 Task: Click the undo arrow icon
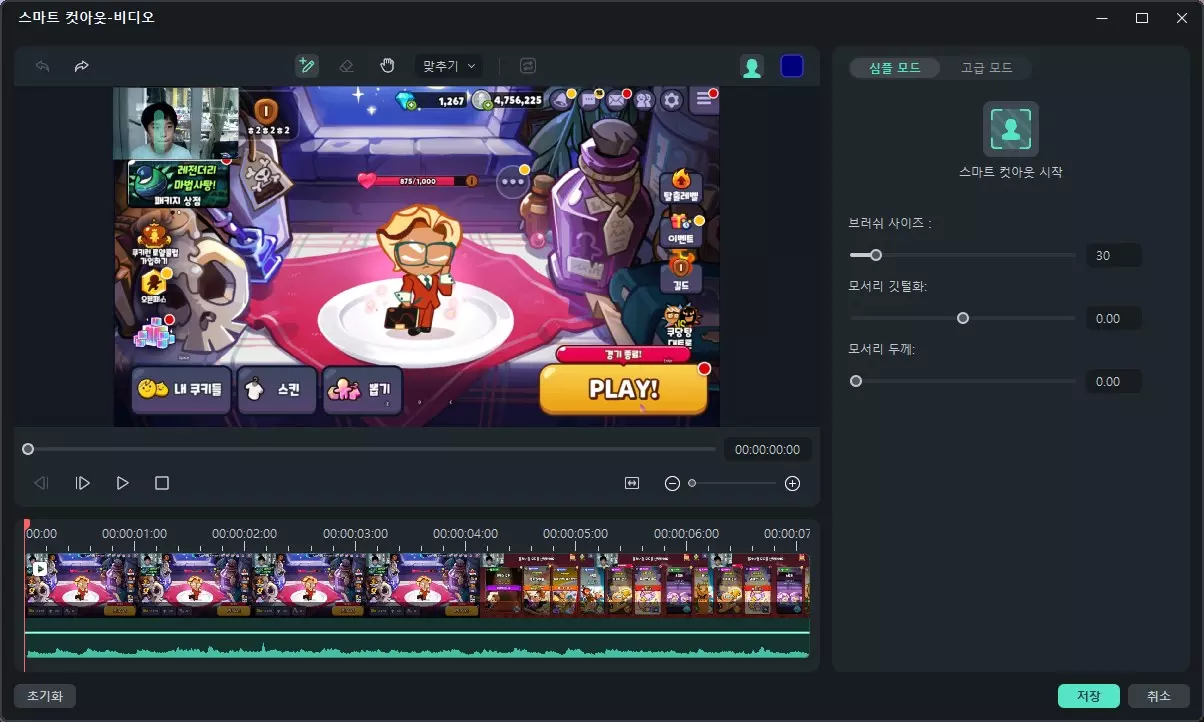point(43,66)
